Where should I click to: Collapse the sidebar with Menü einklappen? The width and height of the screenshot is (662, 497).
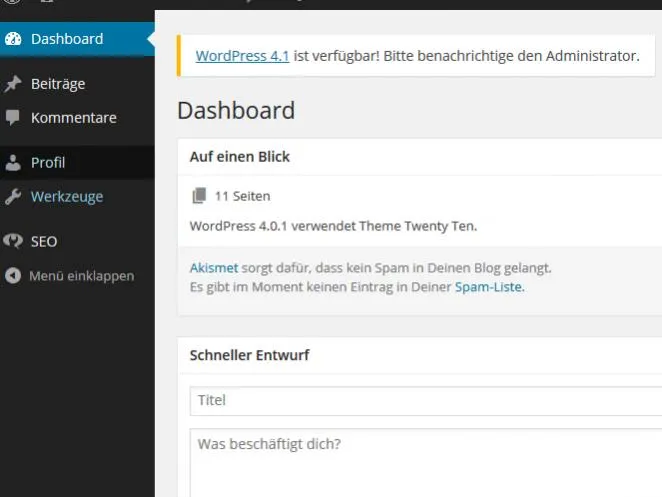tap(77, 276)
